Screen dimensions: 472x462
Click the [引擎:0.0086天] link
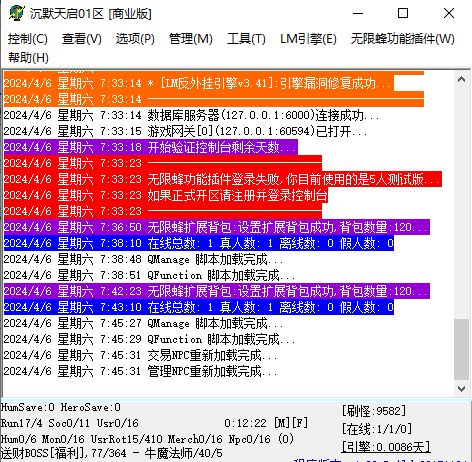[386, 447]
